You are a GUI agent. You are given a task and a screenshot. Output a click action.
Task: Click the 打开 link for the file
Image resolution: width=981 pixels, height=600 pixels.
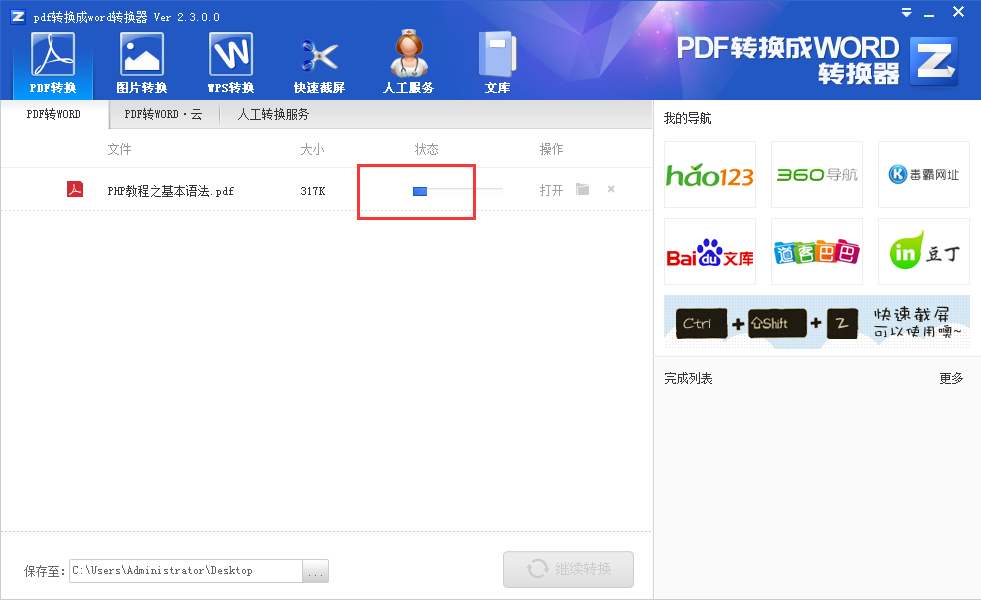click(551, 190)
